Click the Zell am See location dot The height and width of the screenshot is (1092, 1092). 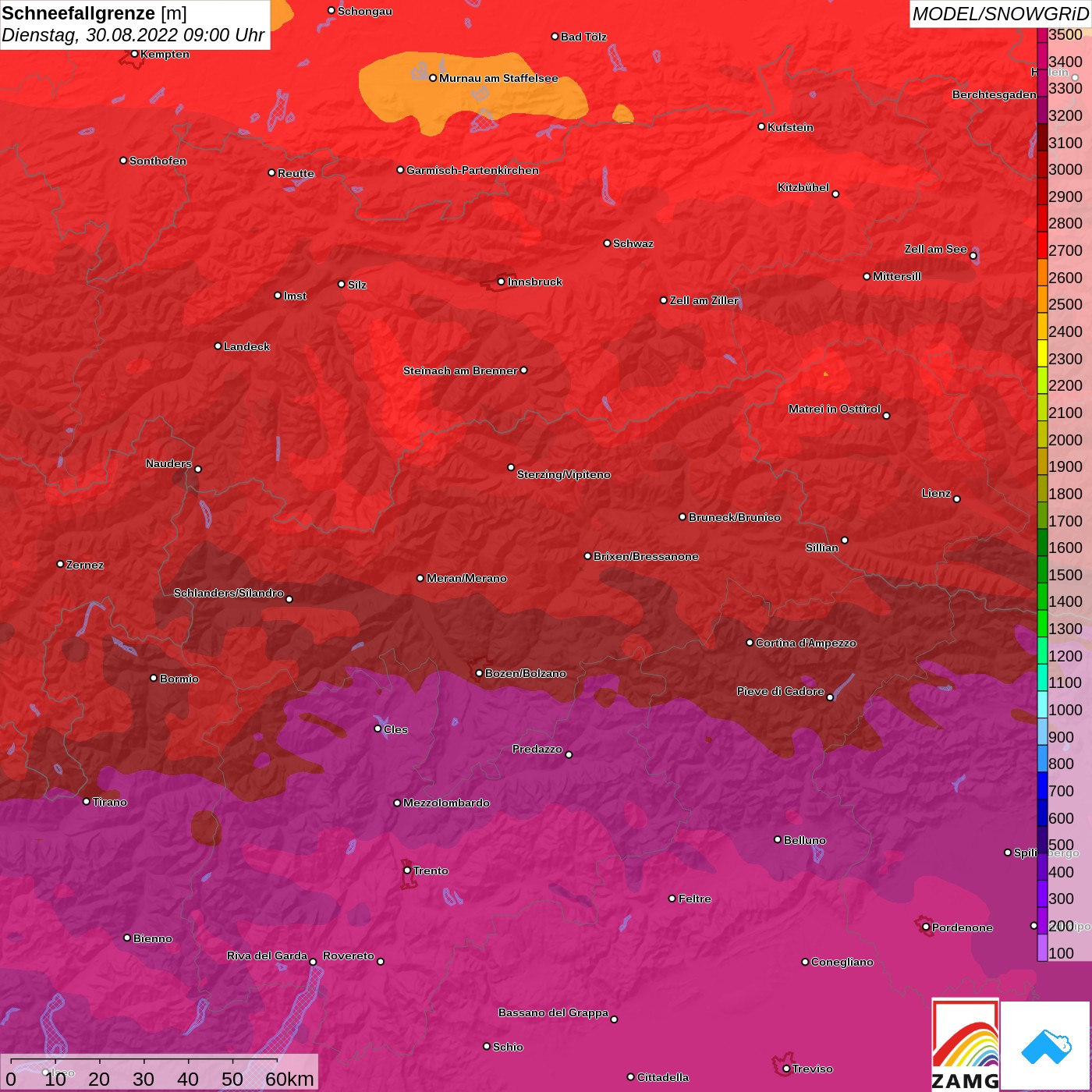coord(973,256)
